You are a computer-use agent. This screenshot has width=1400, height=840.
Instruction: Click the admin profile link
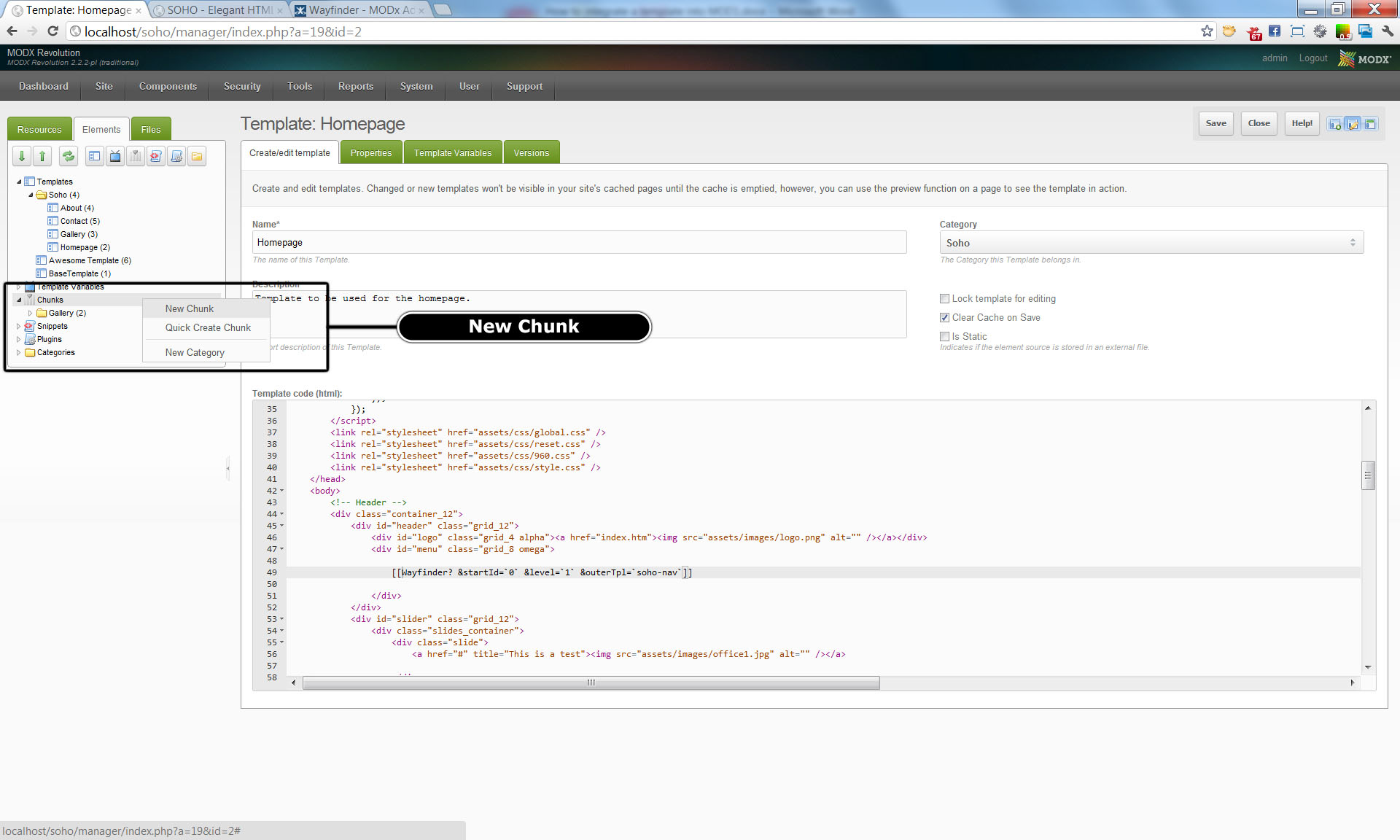1275,58
